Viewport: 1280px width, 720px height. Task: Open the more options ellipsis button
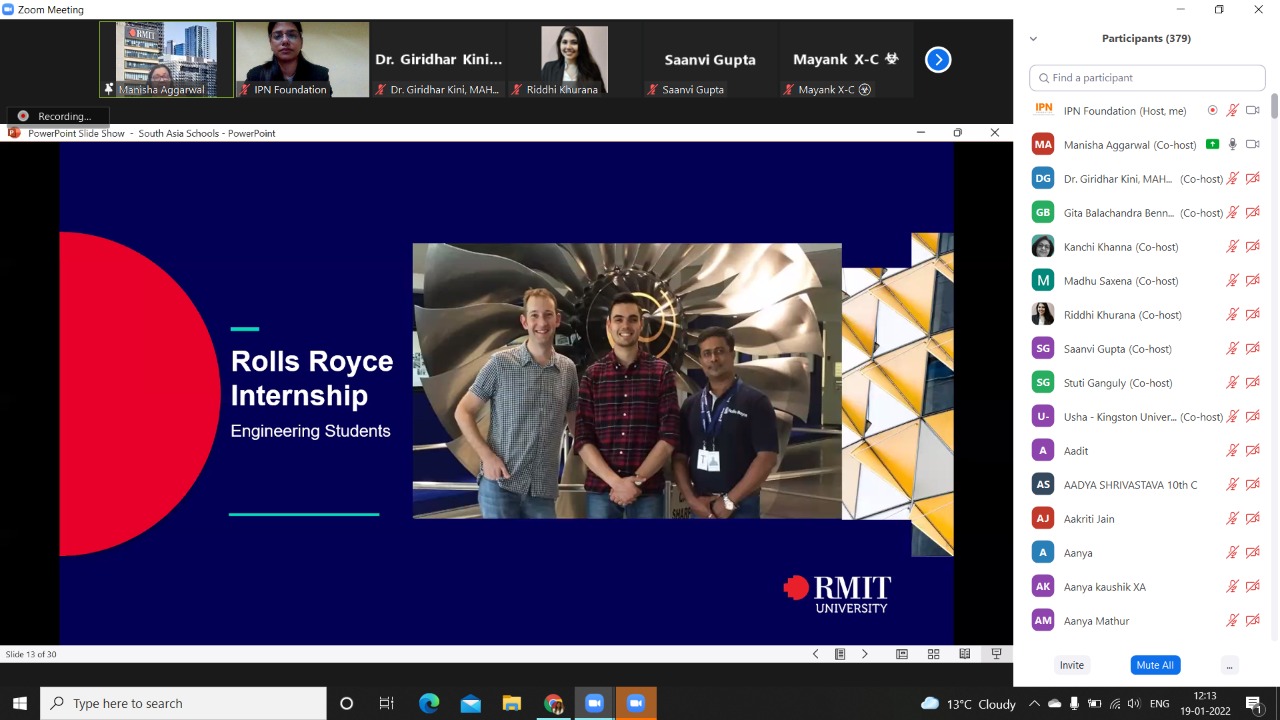[x=1229, y=665]
